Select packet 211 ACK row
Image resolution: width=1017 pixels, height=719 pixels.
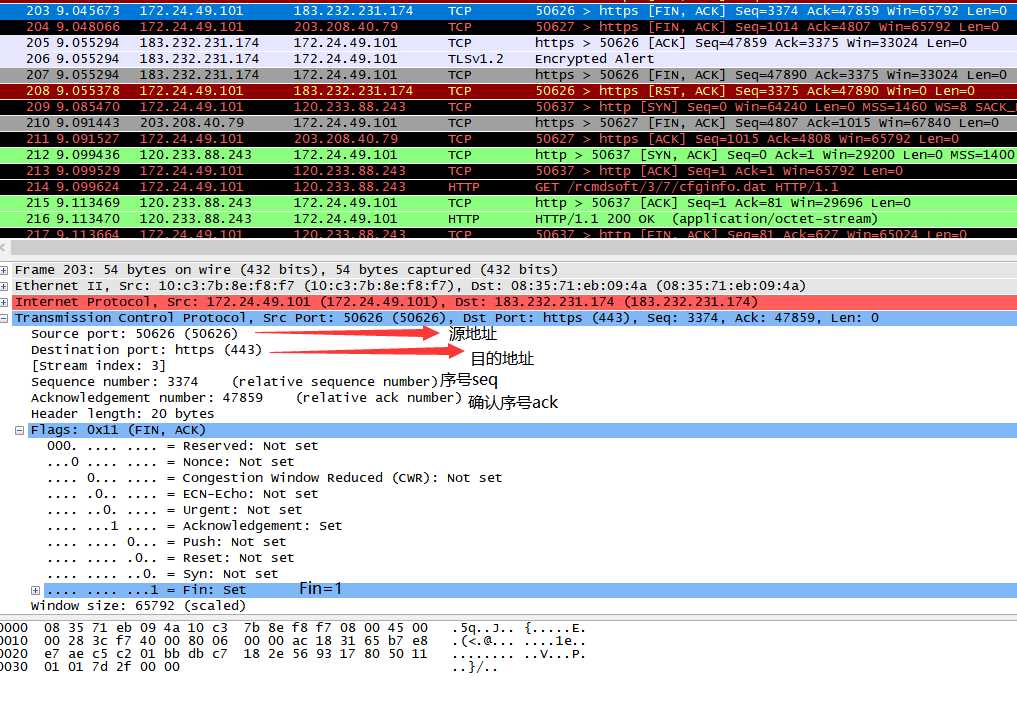tap(508, 139)
